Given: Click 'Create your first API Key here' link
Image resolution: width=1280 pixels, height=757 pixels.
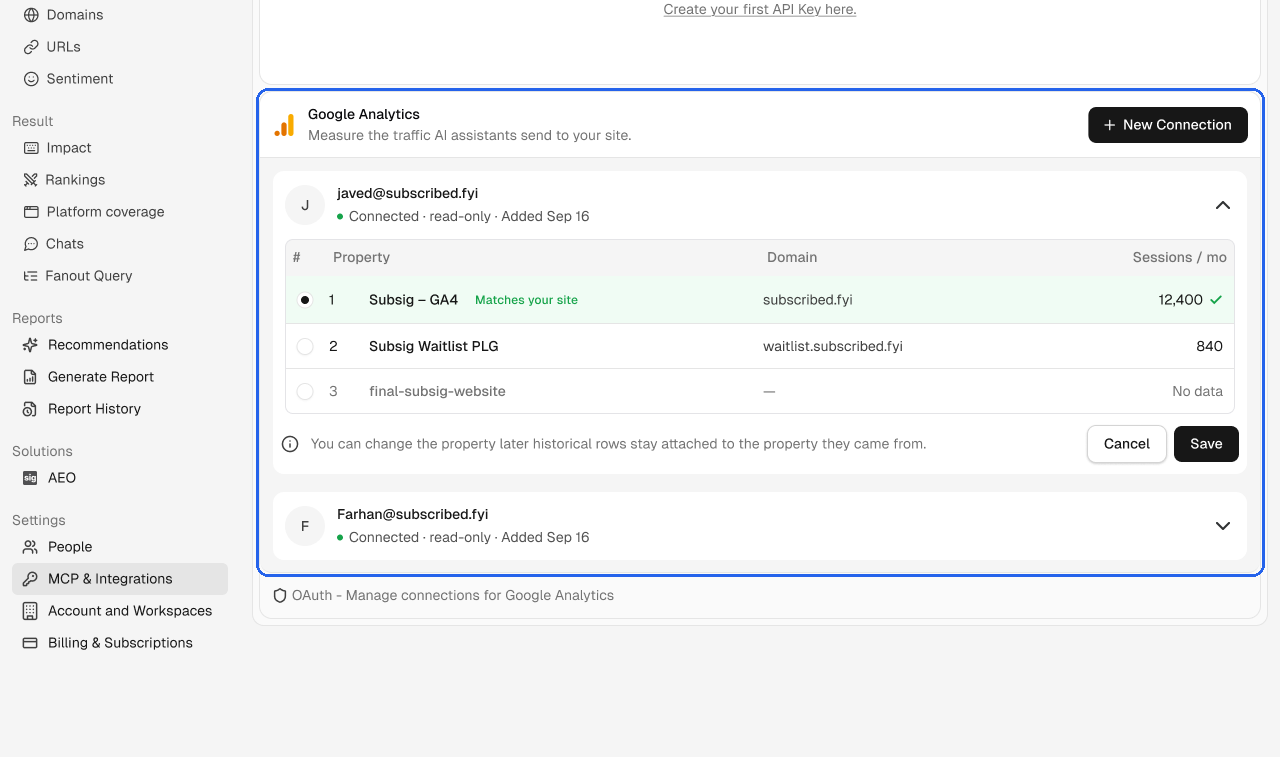Looking at the screenshot, I should (760, 9).
